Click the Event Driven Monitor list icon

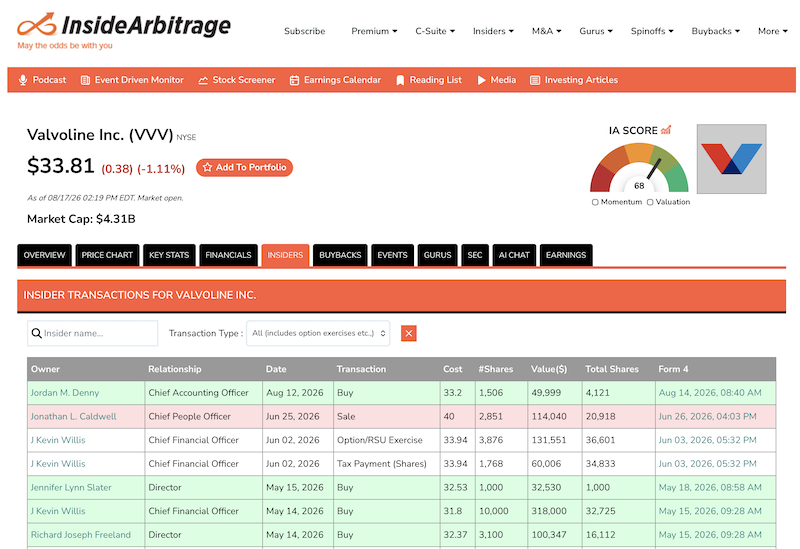pyautogui.click(x=85, y=80)
